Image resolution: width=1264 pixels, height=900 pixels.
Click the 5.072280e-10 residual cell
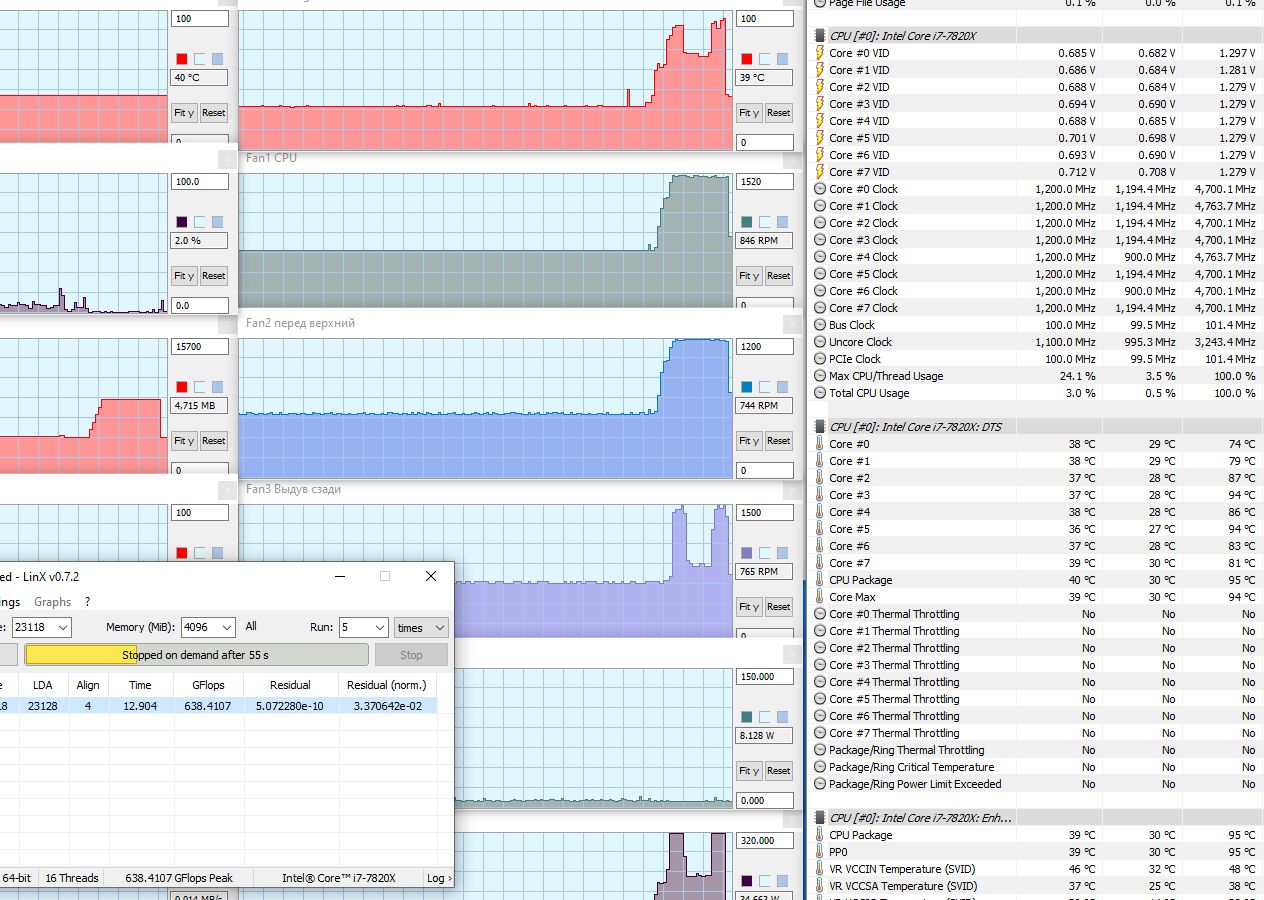point(291,706)
